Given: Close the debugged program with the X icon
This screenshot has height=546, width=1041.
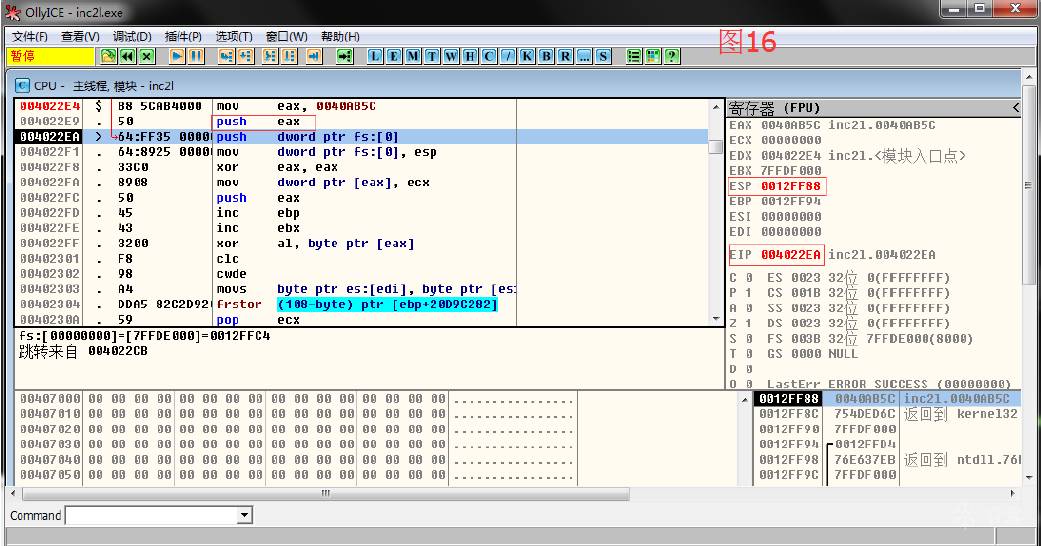Looking at the screenshot, I should pyautogui.click(x=147, y=56).
